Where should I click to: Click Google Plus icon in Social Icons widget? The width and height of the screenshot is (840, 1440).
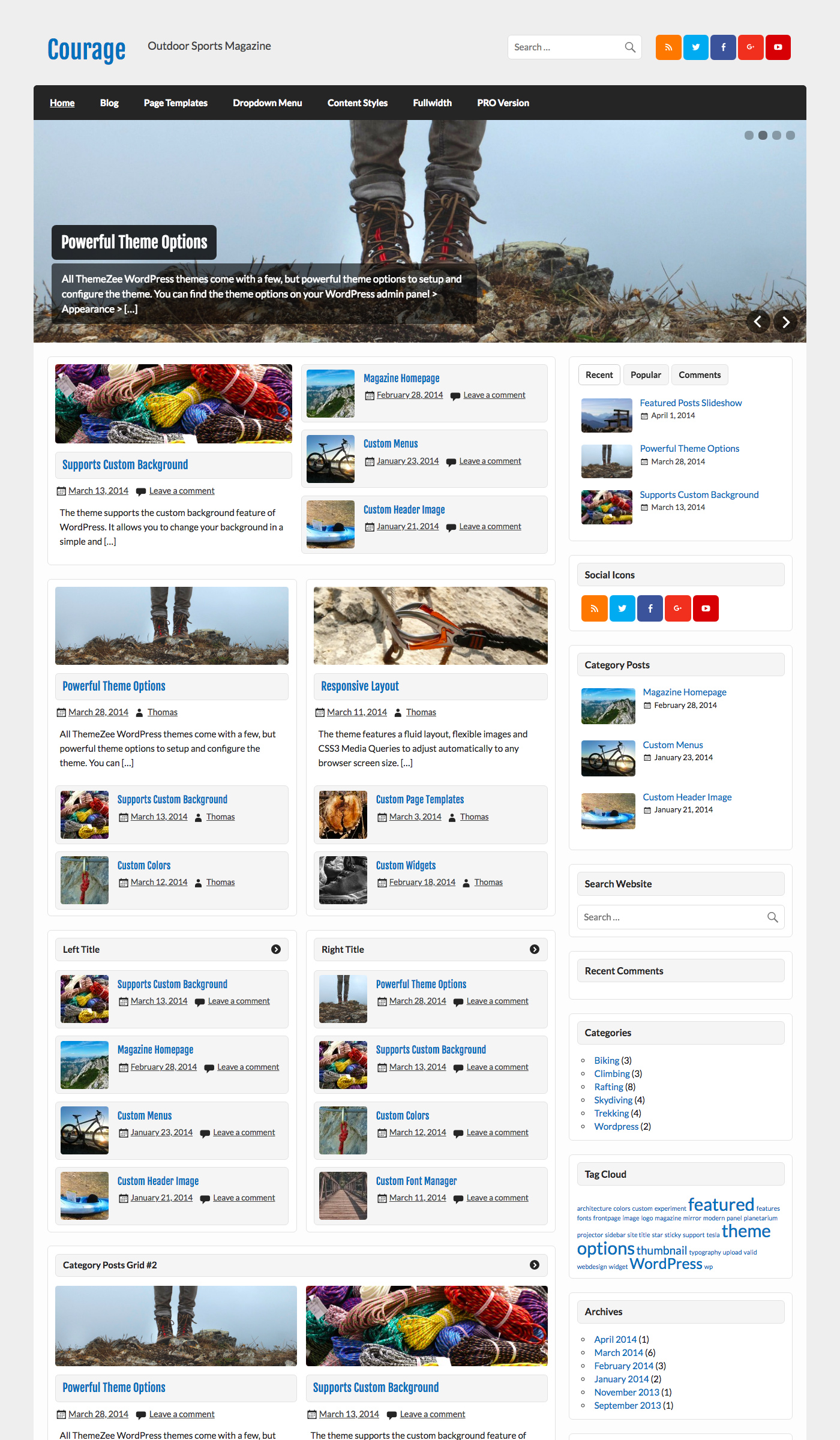point(678,608)
